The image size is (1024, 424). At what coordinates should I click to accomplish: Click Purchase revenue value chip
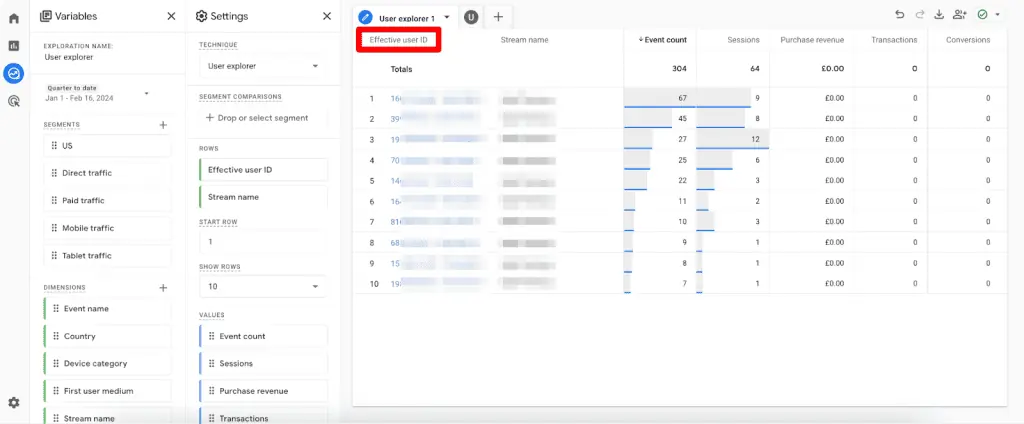pyautogui.click(x=263, y=391)
